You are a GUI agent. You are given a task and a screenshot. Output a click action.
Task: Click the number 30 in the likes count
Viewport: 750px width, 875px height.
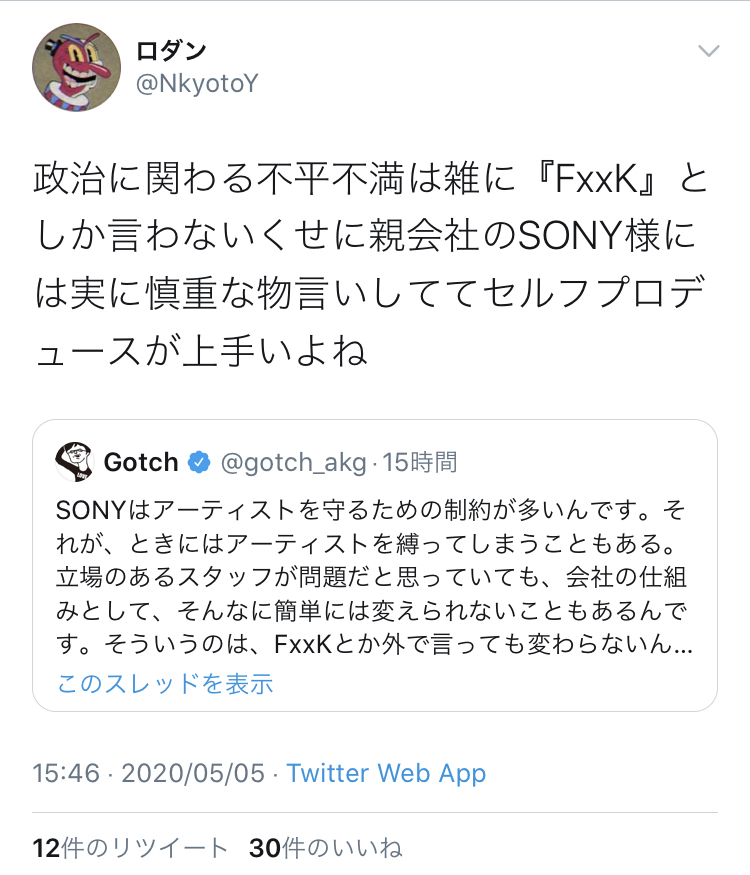coord(262,849)
